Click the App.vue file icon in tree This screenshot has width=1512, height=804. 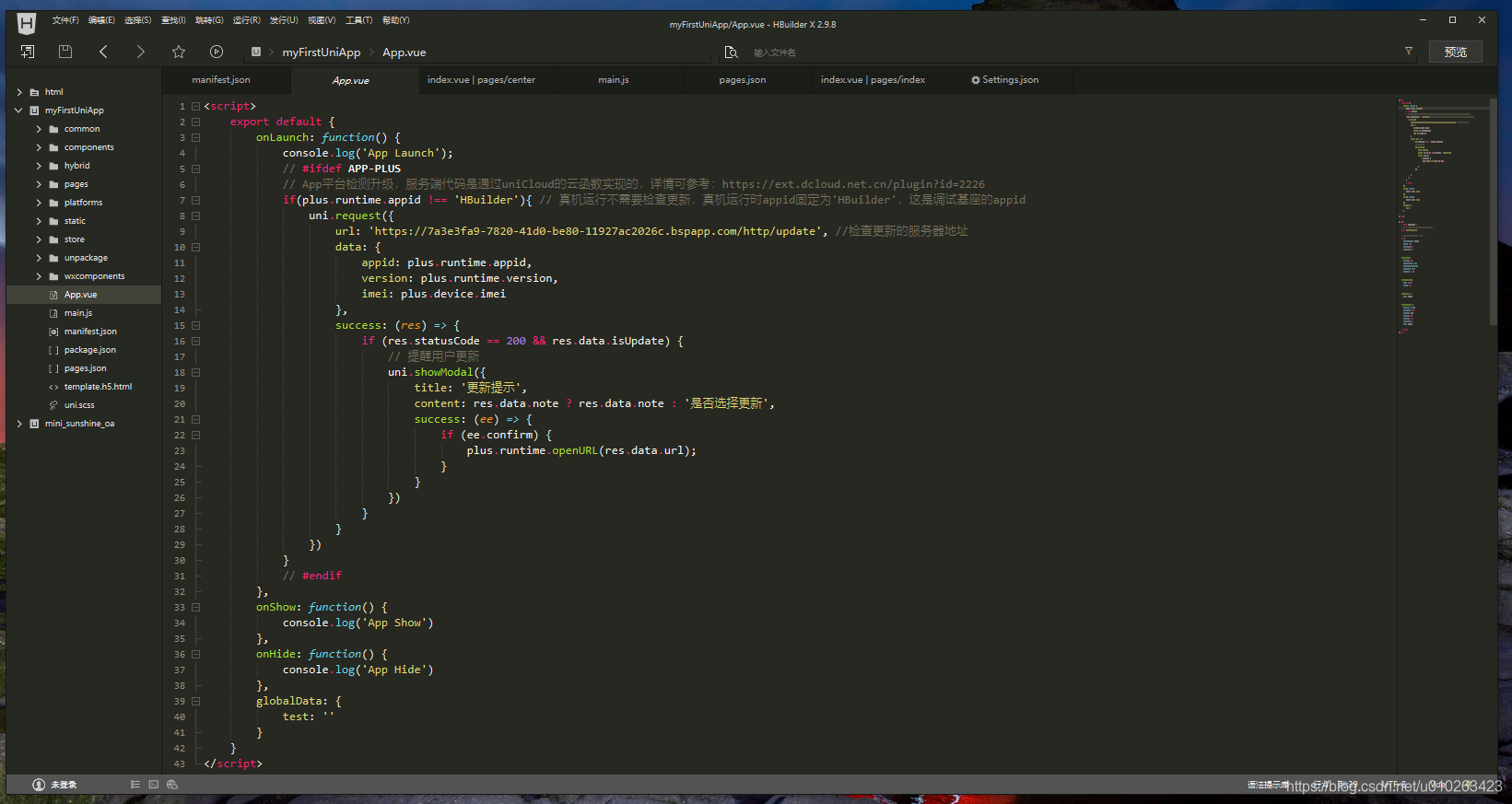click(x=53, y=295)
